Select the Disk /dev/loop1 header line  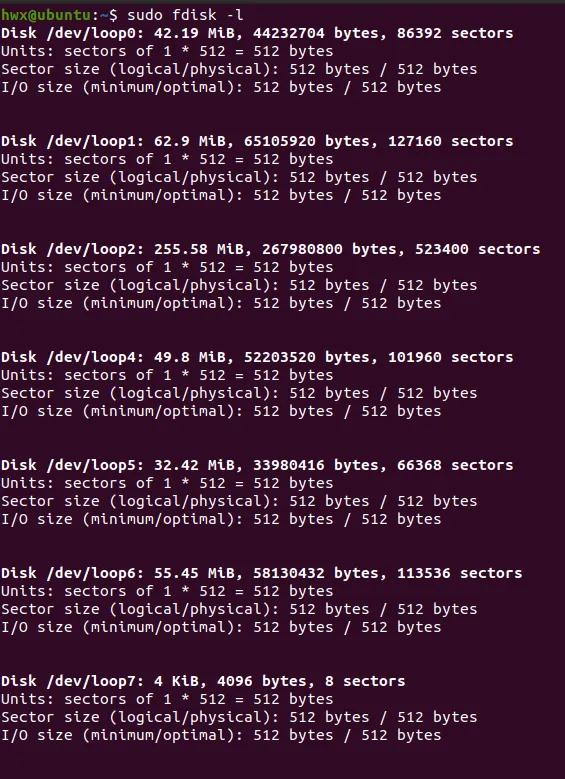[257, 141]
